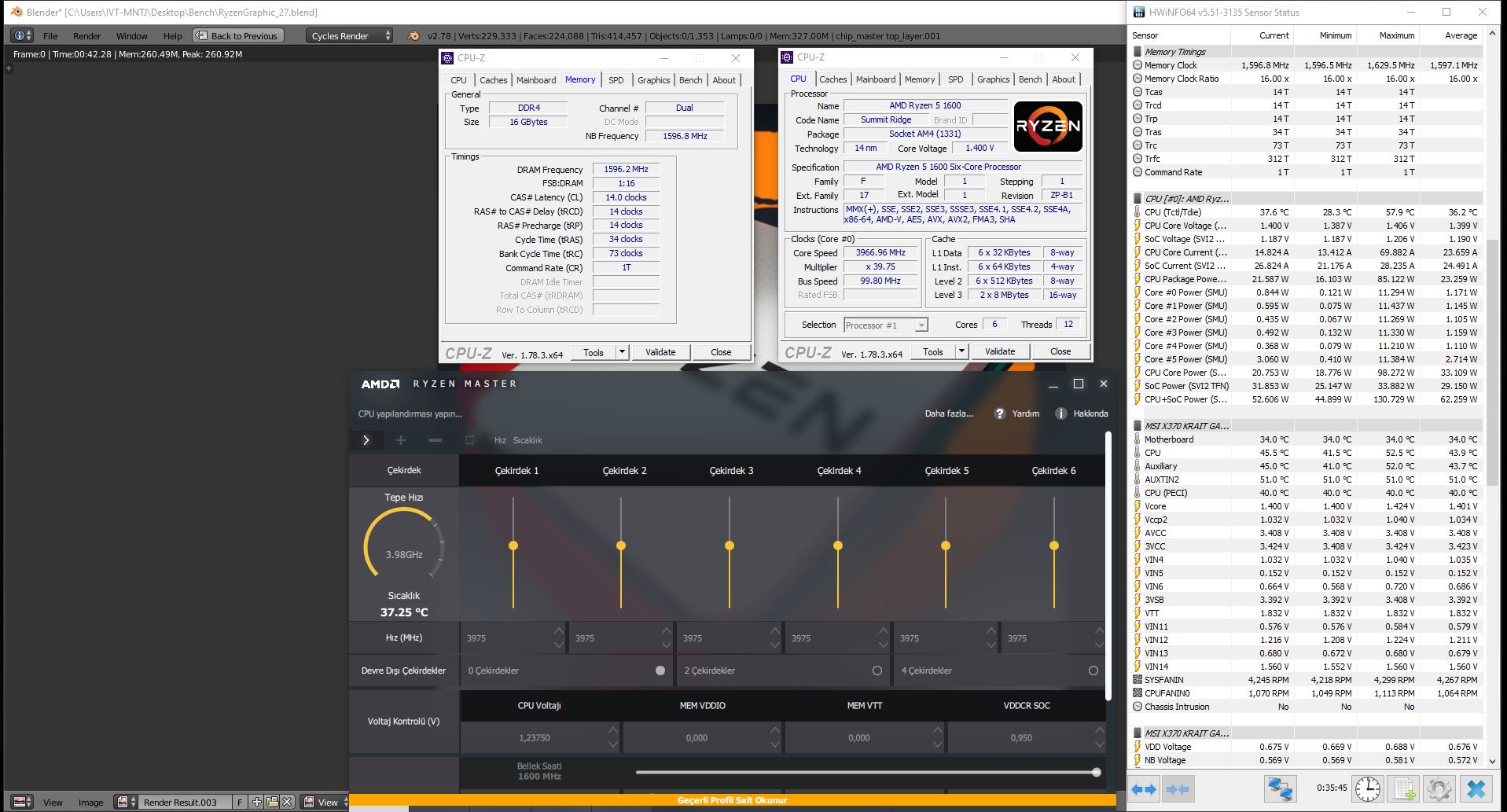Click HWiNFO collapse columns arrows icon

1178,788
